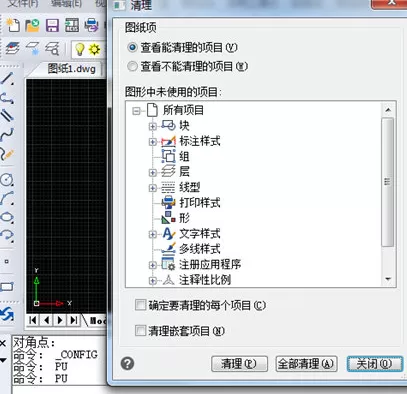Enable 确定要清理的每个项目 checkbox
Viewport: 407px width, 394px height.
(x=140, y=305)
